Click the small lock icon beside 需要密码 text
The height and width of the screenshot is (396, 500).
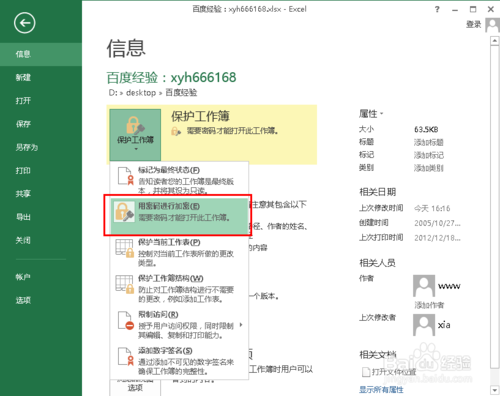tap(176, 131)
